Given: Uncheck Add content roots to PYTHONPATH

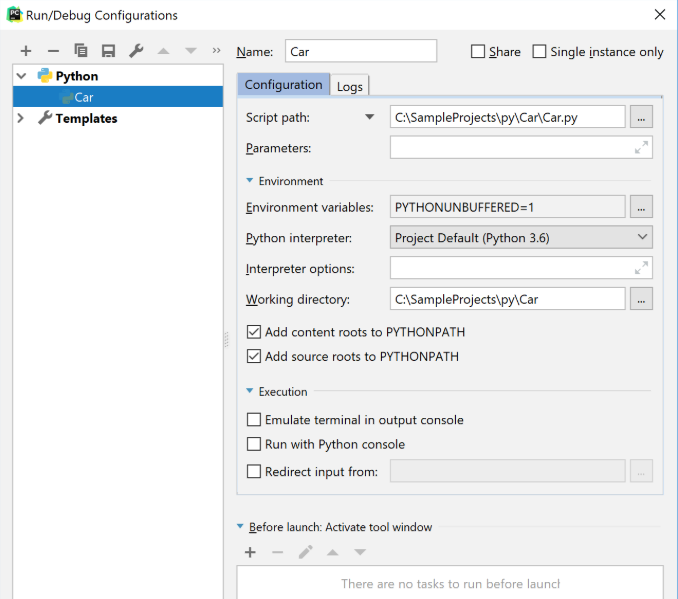Looking at the screenshot, I should click(254, 332).
